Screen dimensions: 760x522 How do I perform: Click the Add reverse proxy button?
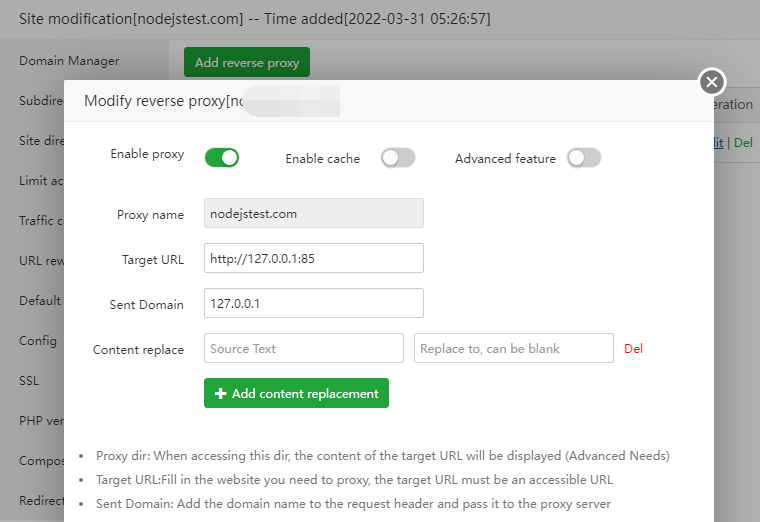247,62
